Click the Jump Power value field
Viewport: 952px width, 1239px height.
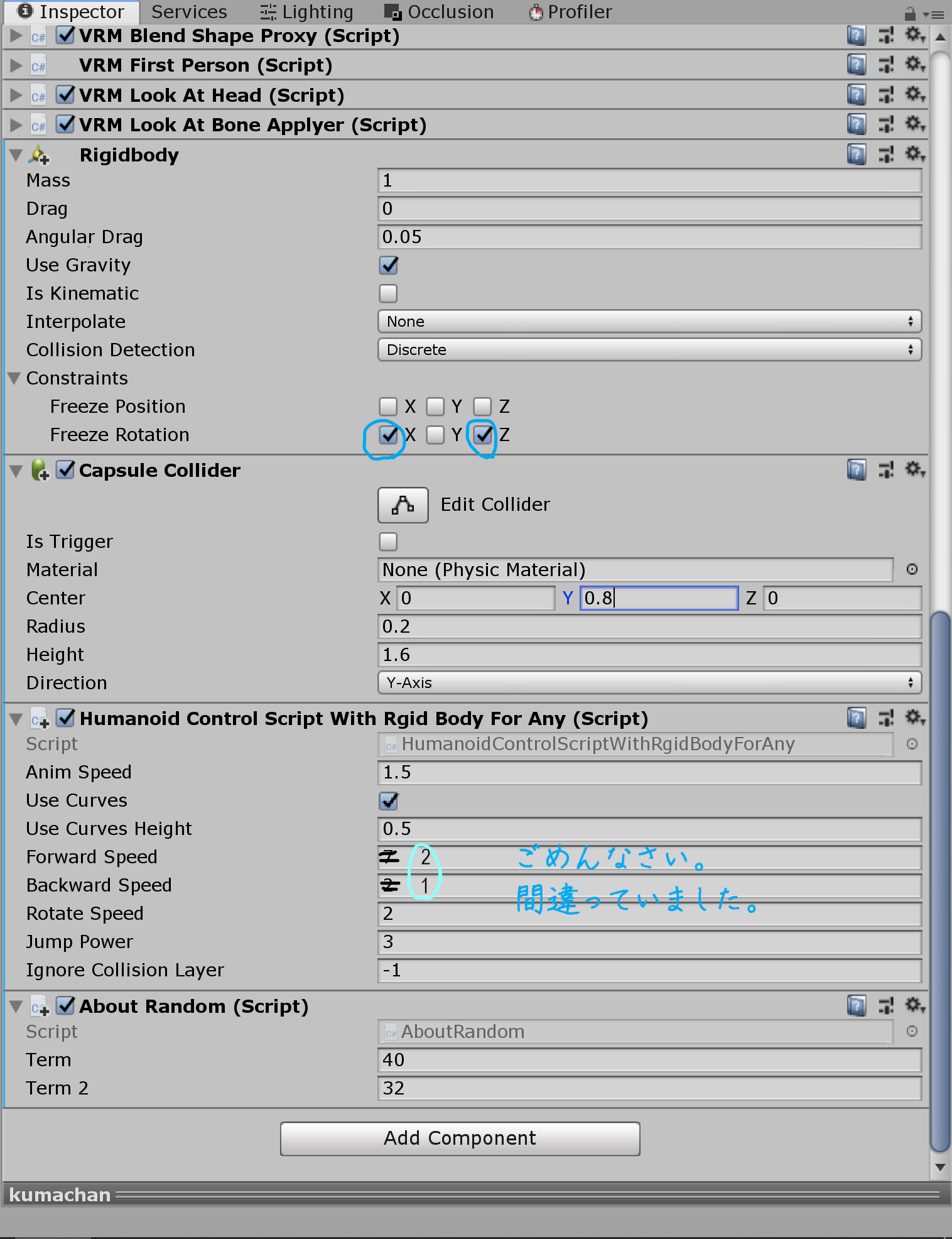click(x=649, y=942)
